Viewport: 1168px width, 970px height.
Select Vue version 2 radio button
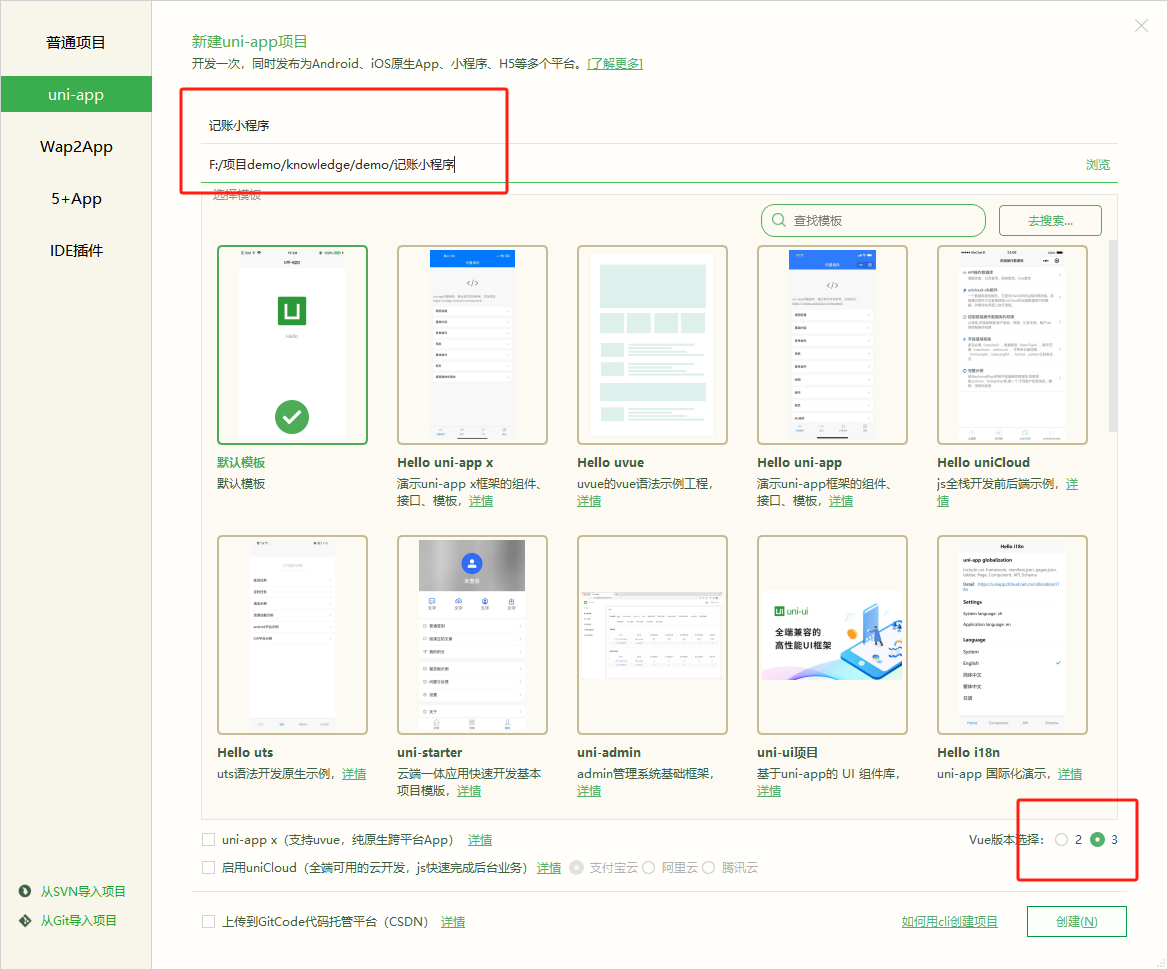click(x=1061, y=840)
